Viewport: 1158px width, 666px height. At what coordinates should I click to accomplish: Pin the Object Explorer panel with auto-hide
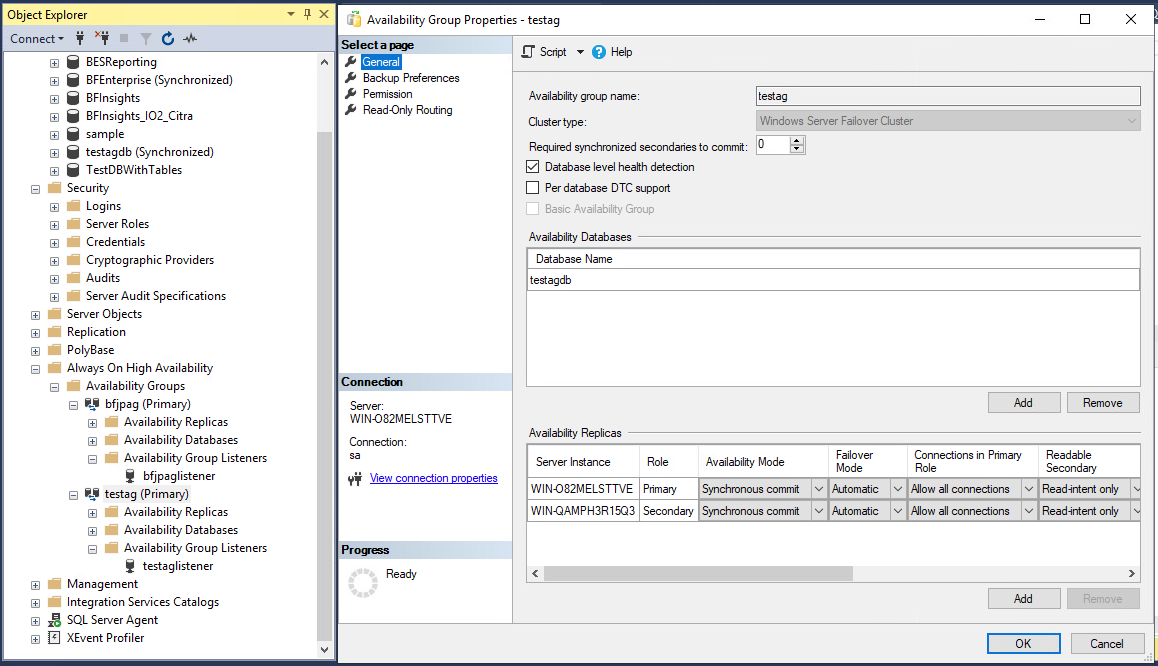click(x=307, y=14)
